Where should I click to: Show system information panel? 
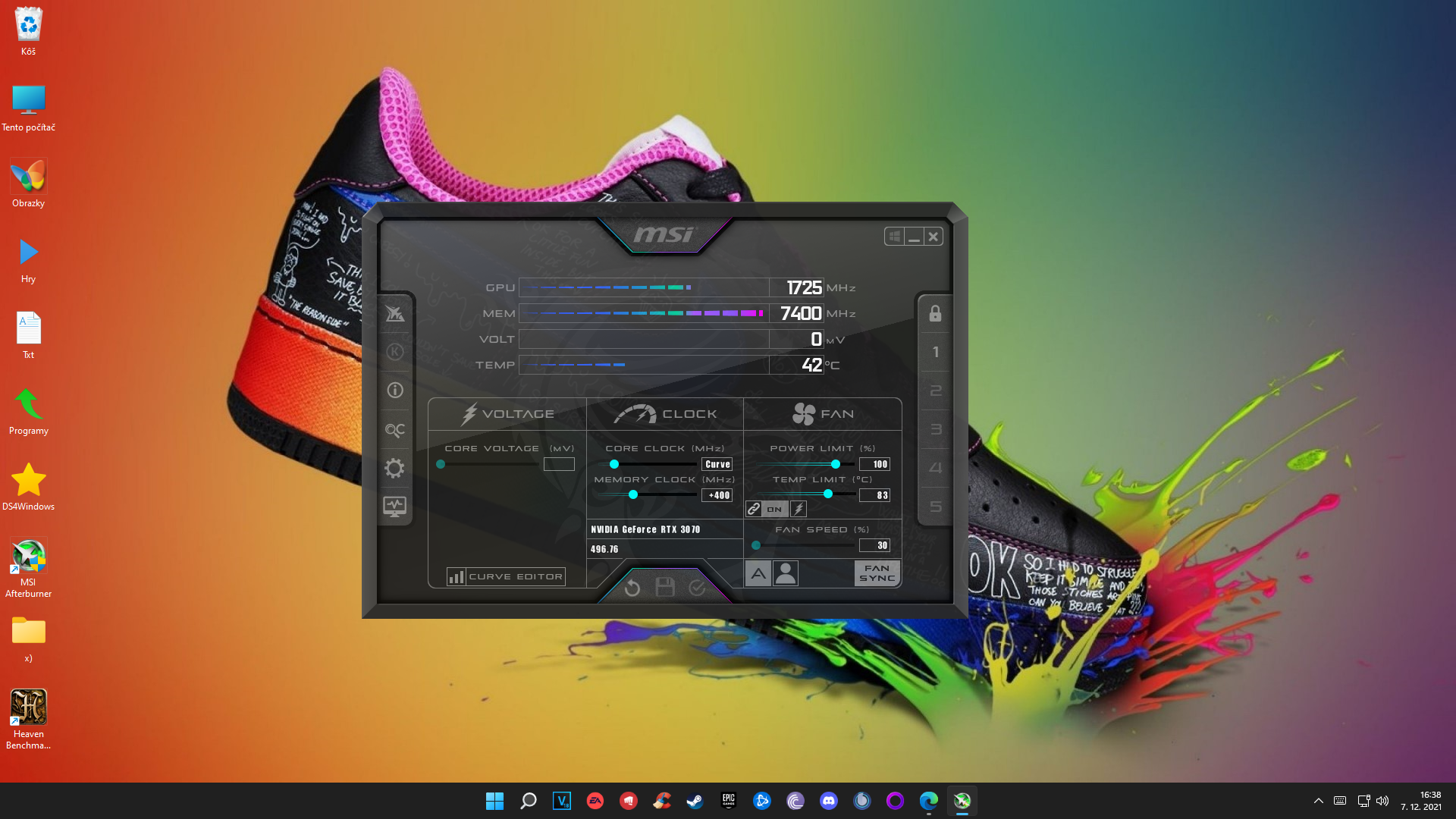click(x=394, y=390)
